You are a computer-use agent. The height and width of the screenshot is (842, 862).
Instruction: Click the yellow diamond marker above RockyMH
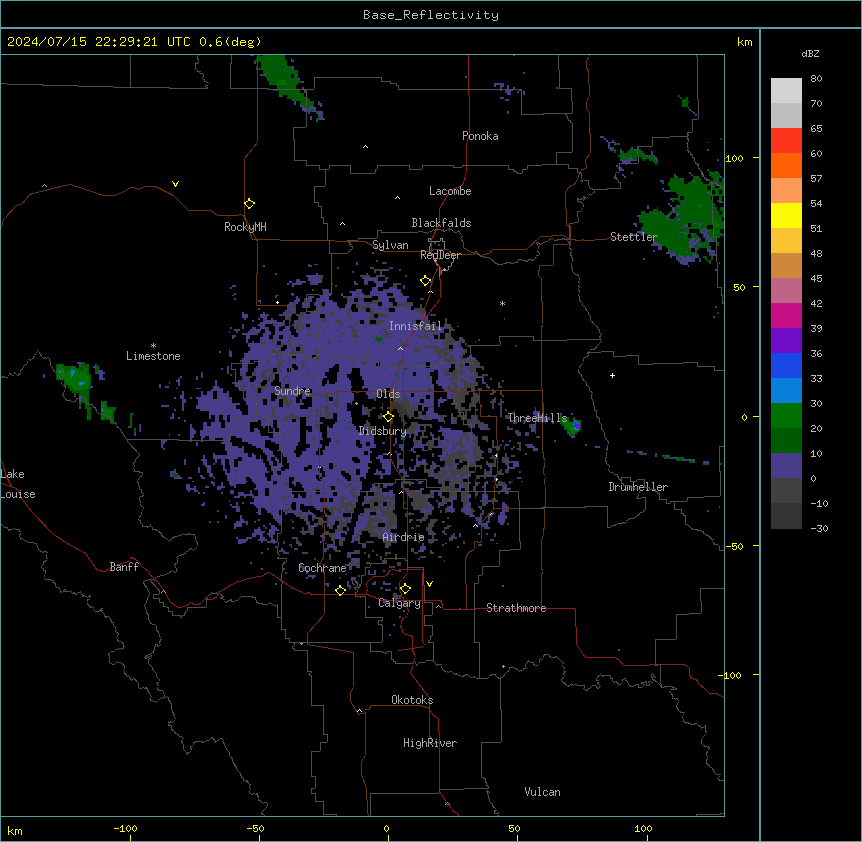click(x=249, y=204)
